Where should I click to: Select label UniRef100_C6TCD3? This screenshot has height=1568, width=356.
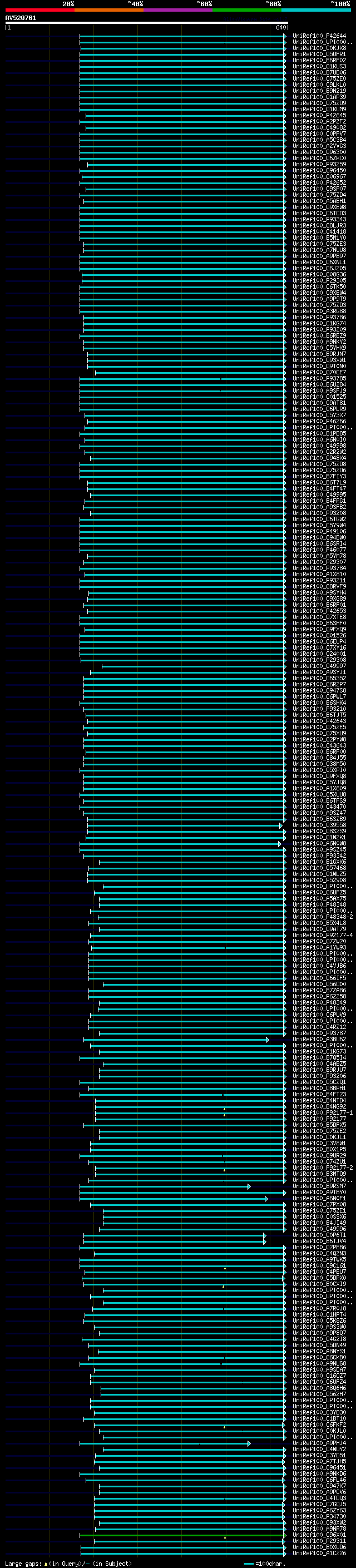click(x=319, y=213)
